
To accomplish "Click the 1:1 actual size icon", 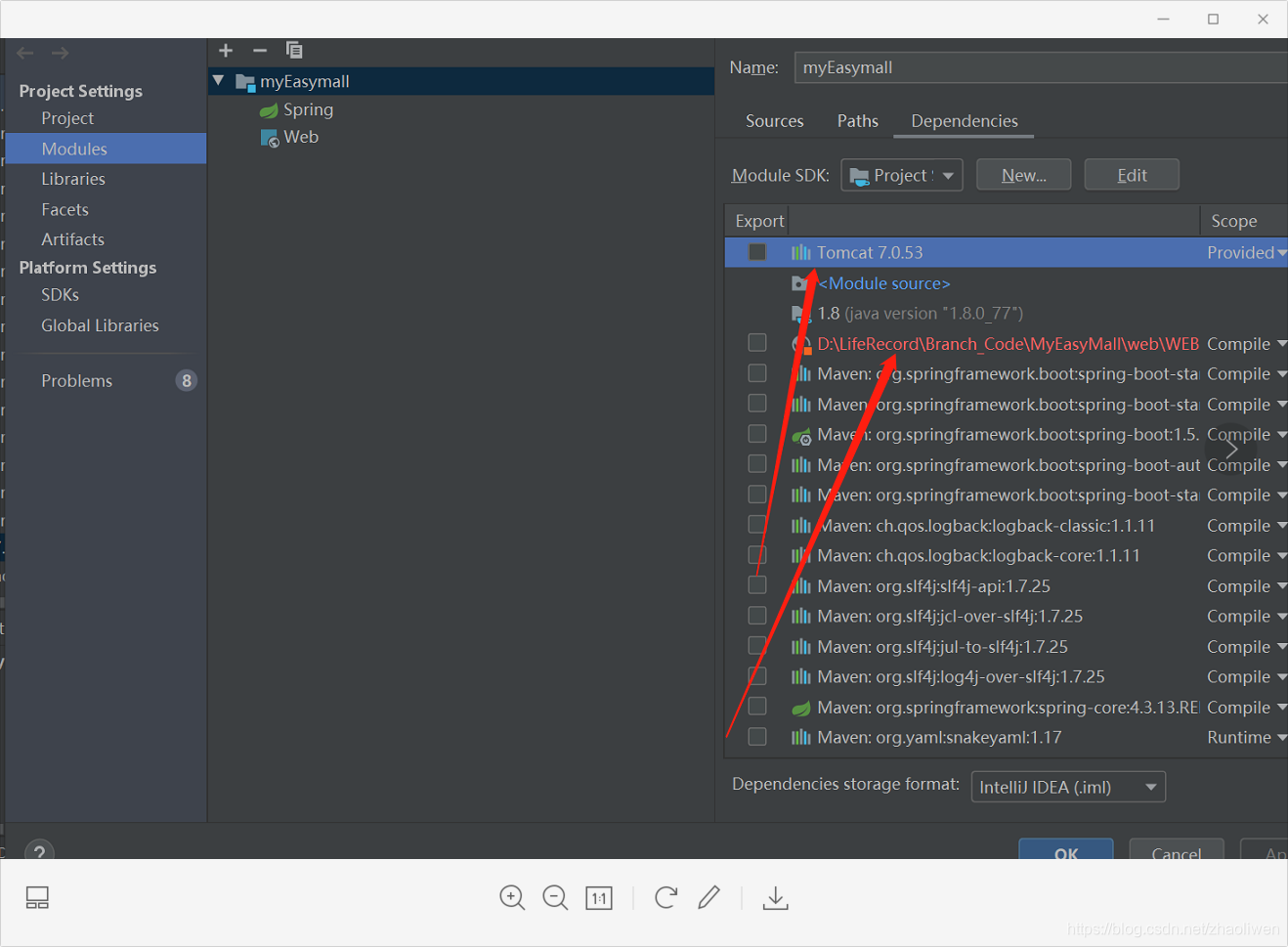I will pos(599,898).
